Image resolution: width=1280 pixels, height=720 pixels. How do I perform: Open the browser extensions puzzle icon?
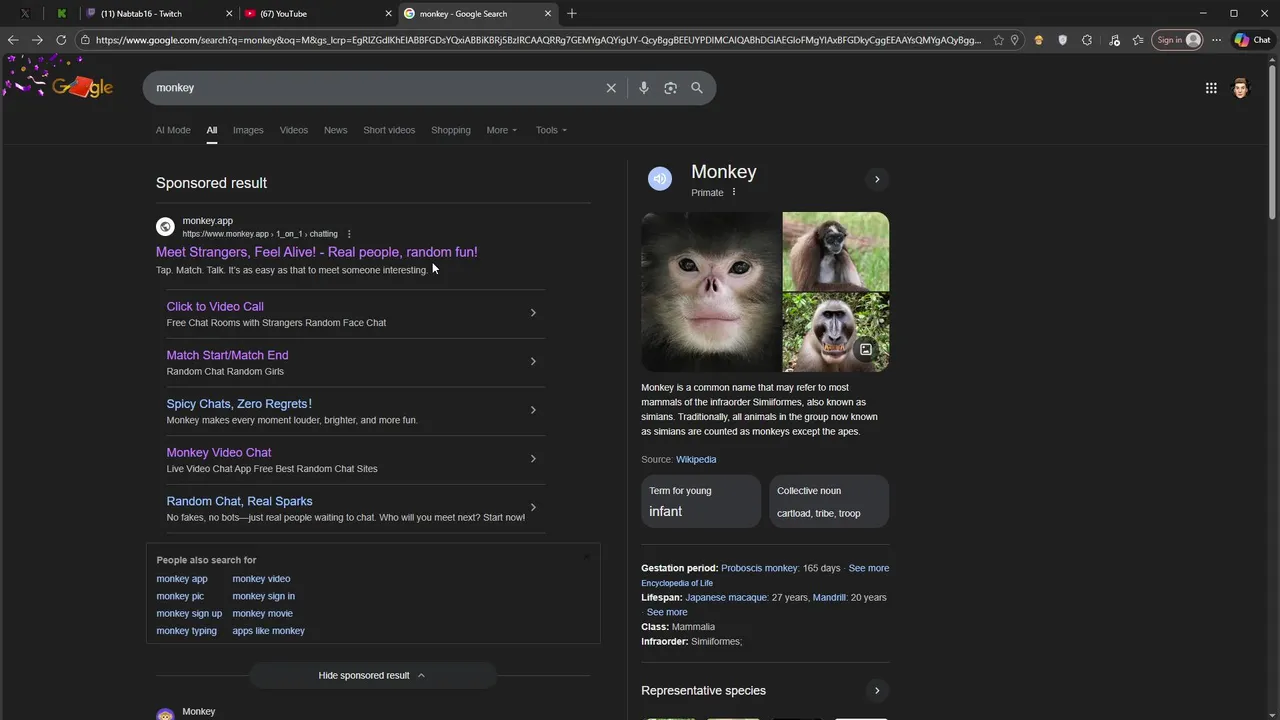1087,40
